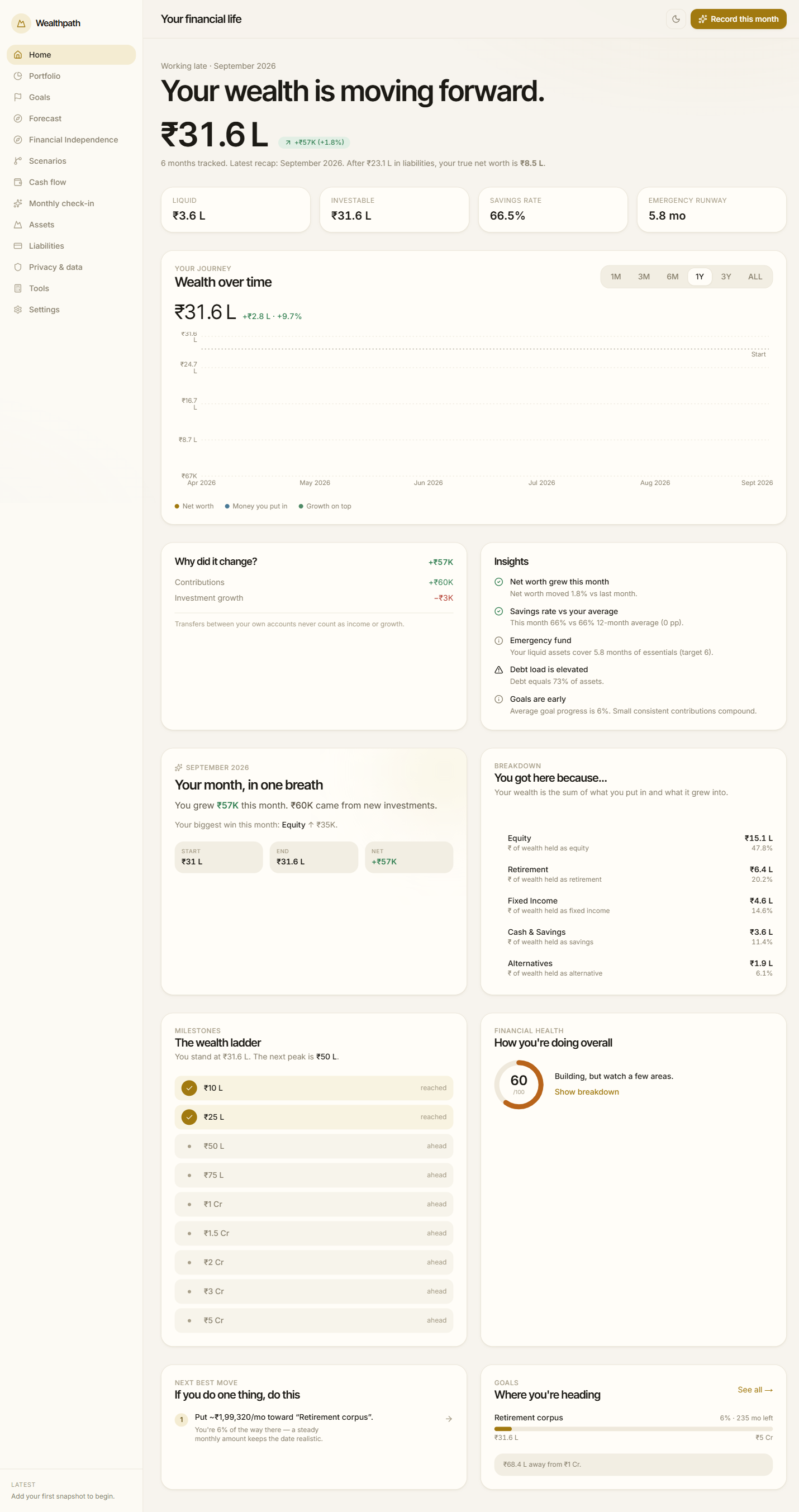799x1512 pixels.
Task: Switch the wealth chart to 1M
Action: pos(615,277)
